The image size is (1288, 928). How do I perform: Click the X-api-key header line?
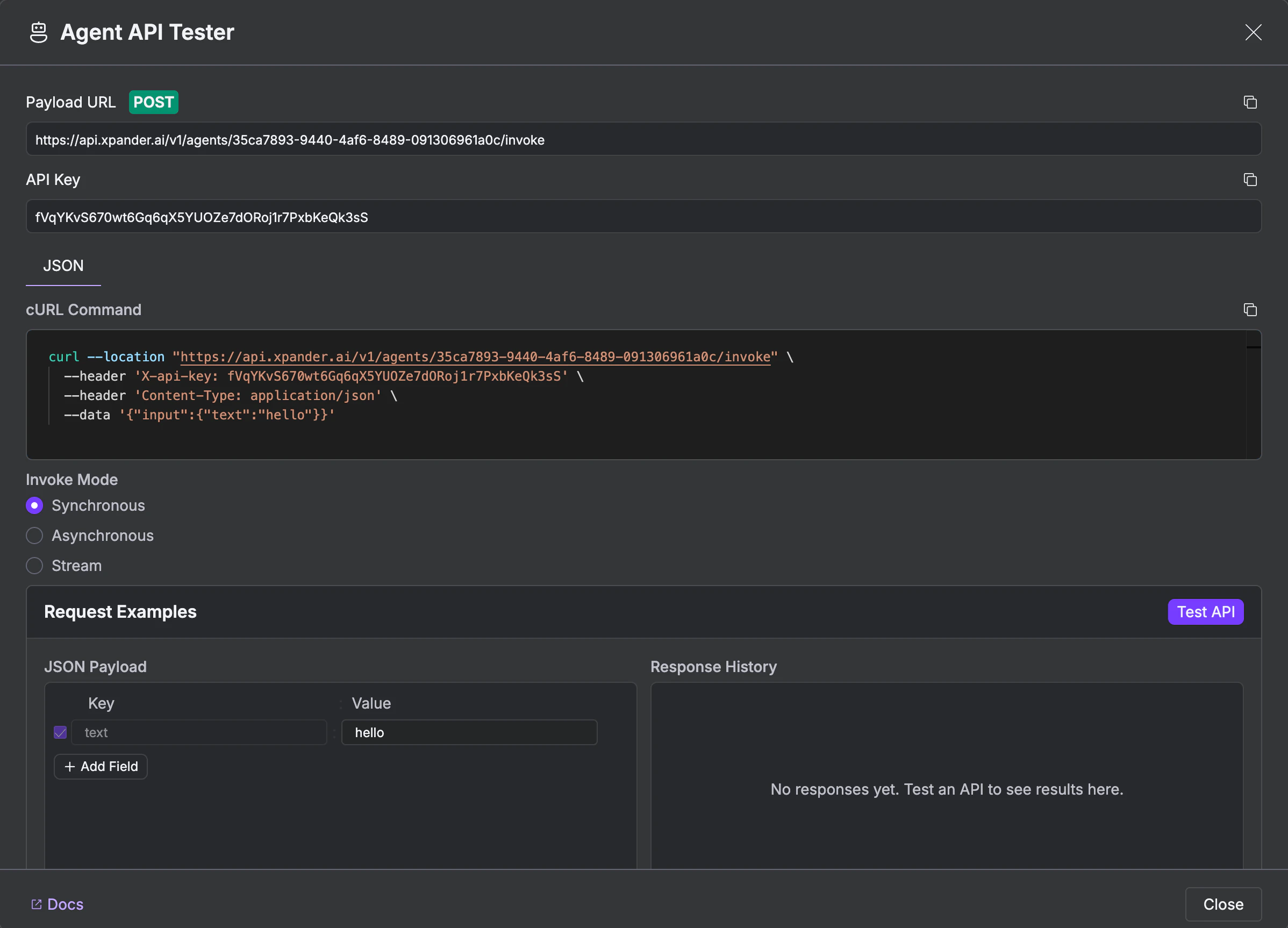pos(324,376)
